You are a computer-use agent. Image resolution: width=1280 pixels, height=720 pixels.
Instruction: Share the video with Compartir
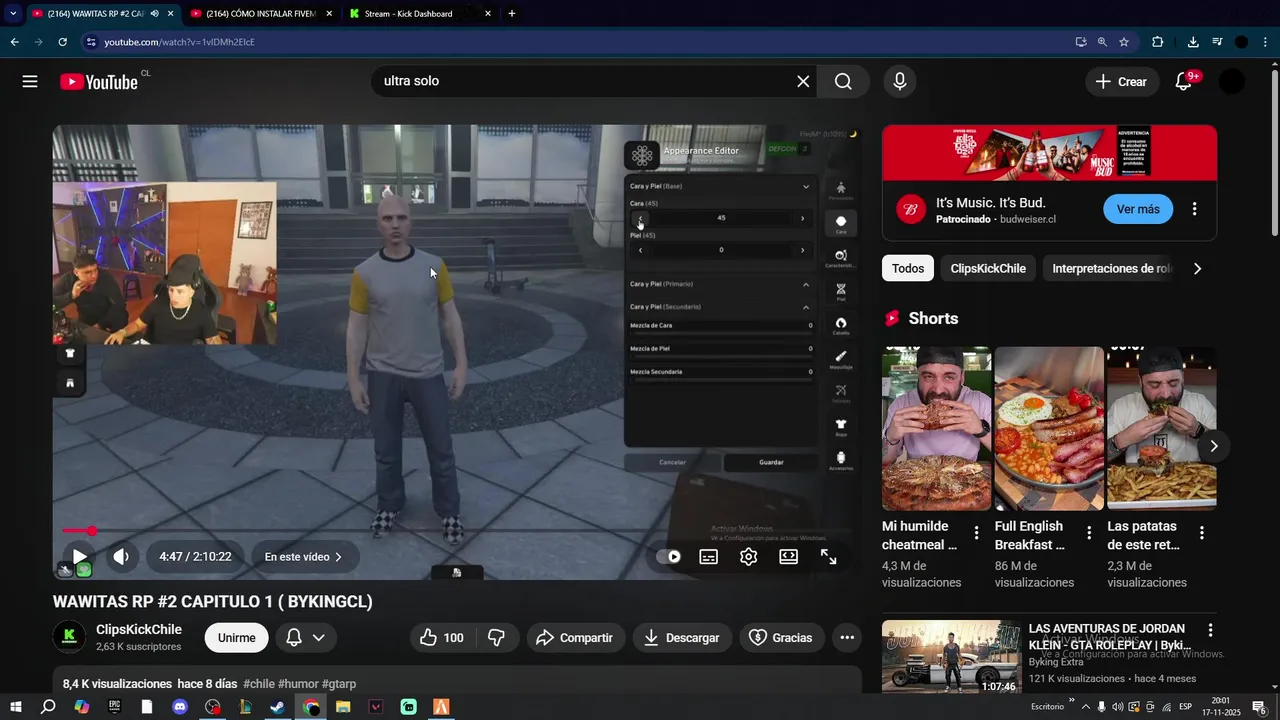tap(574, 638)
